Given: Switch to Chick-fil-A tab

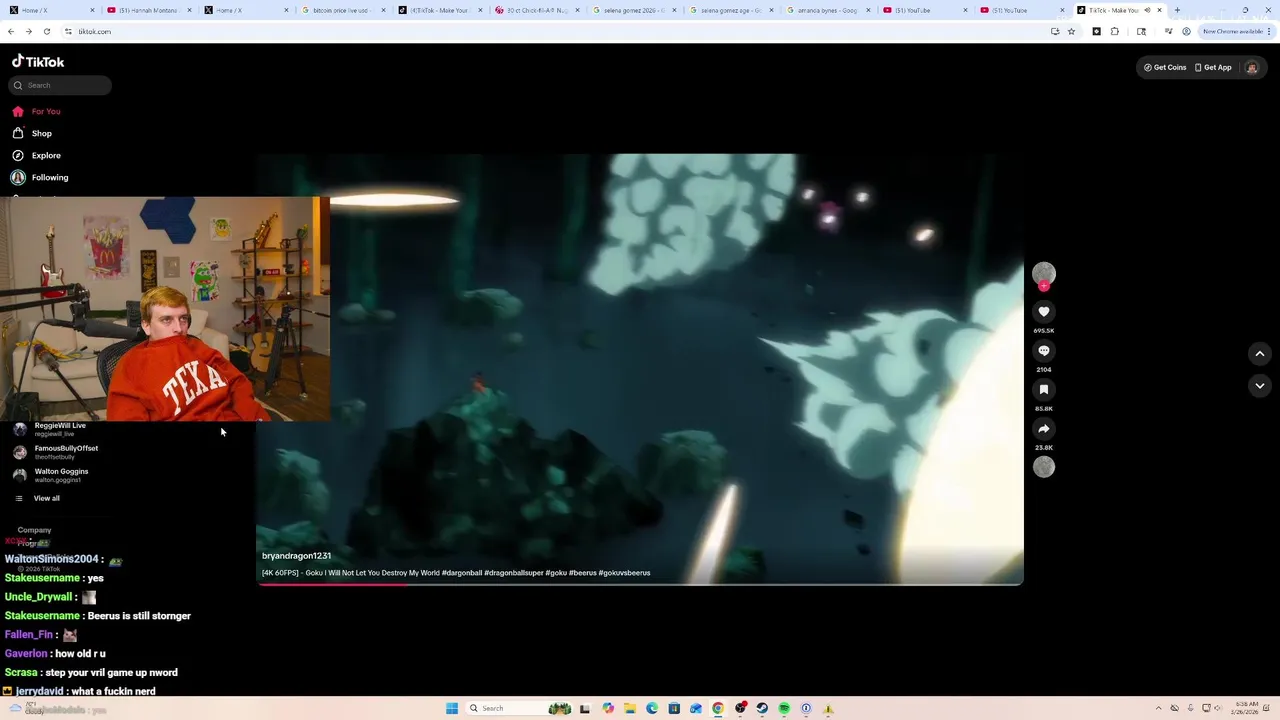Looking at the screenshot, I should coord(536,10).
